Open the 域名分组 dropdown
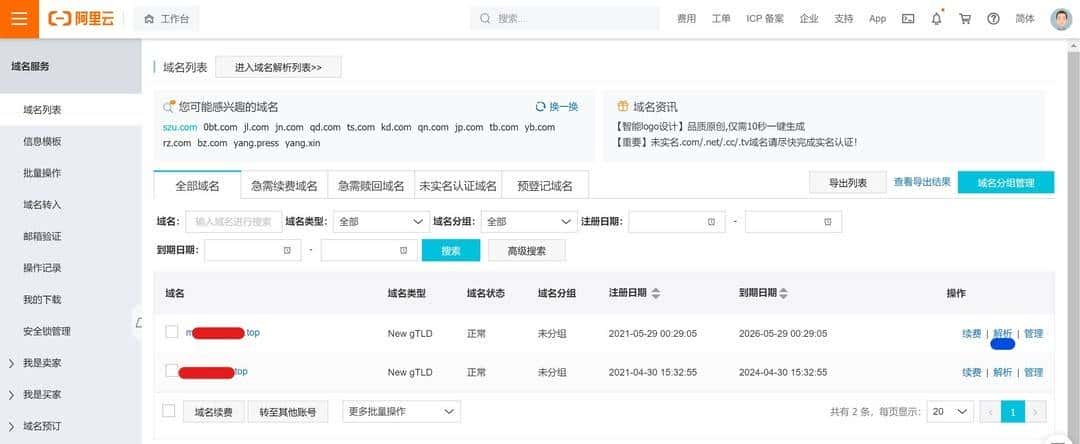 pos(529,222)
